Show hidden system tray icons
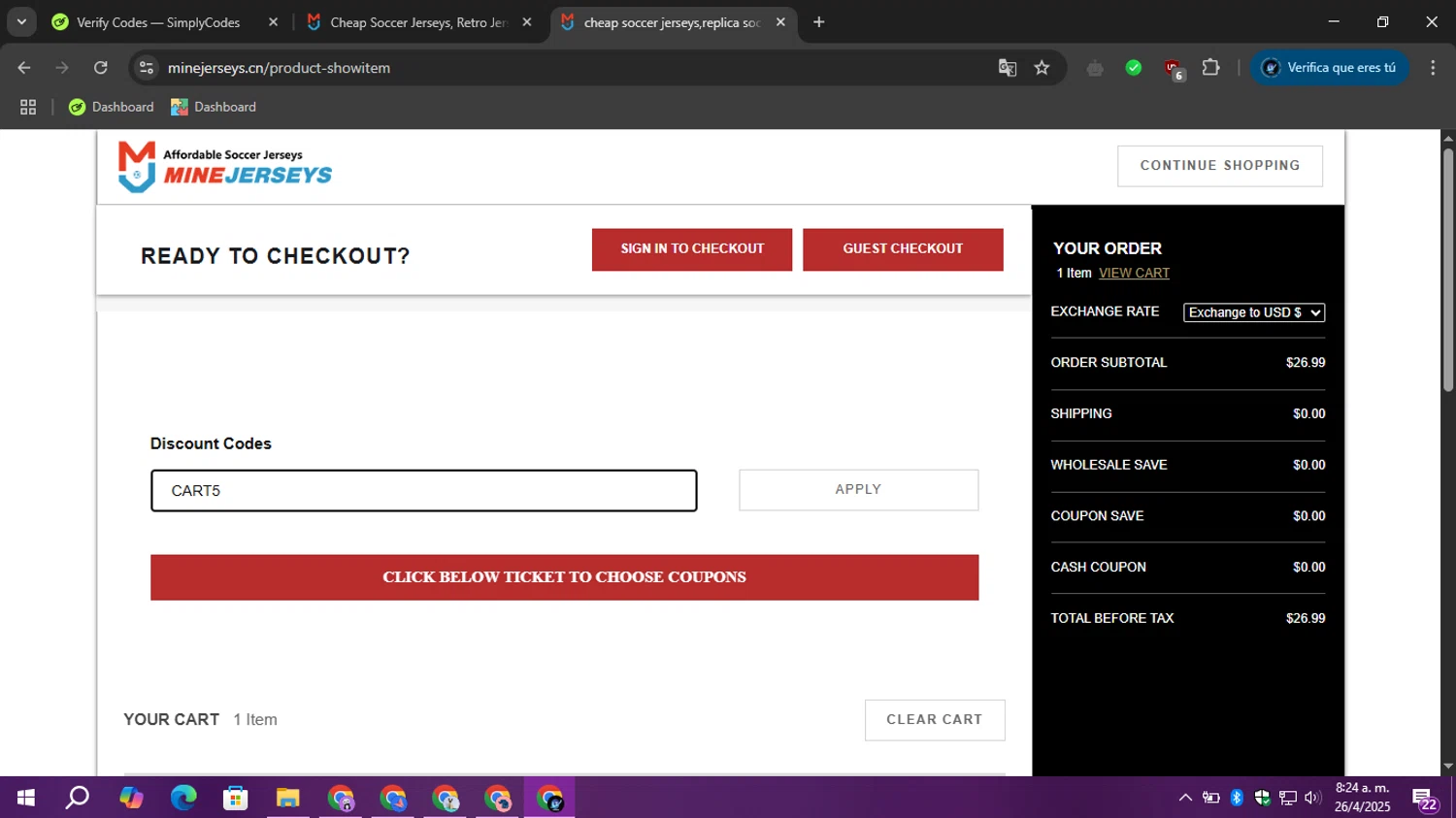 point(1185,798)
